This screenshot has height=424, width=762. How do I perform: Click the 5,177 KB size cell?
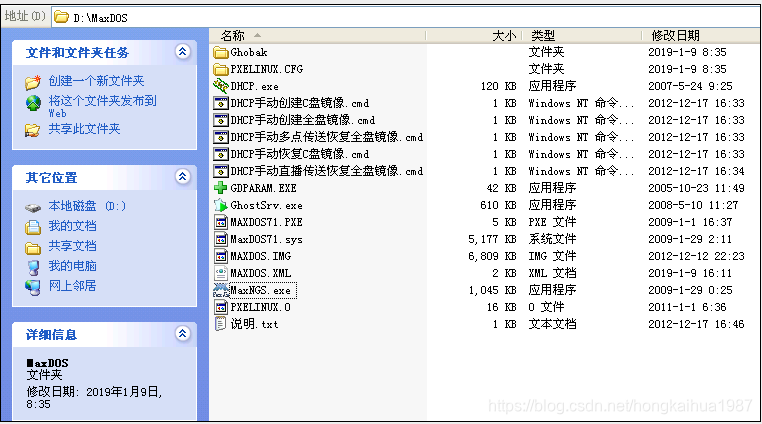pos(492,239)
